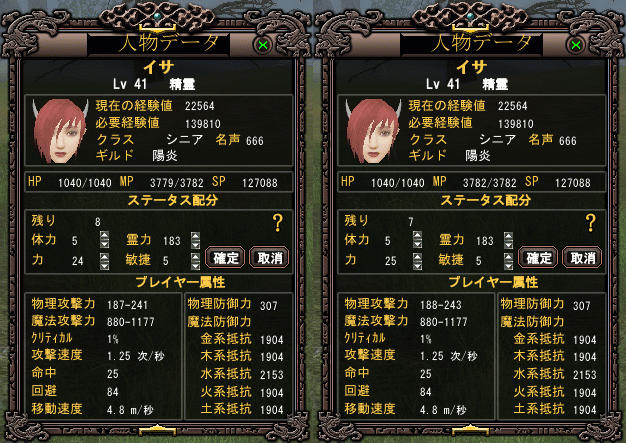Increase 霊力 stat in left panel
The image size is (626, 443).
pyautogui.click(x=195, y=236)
